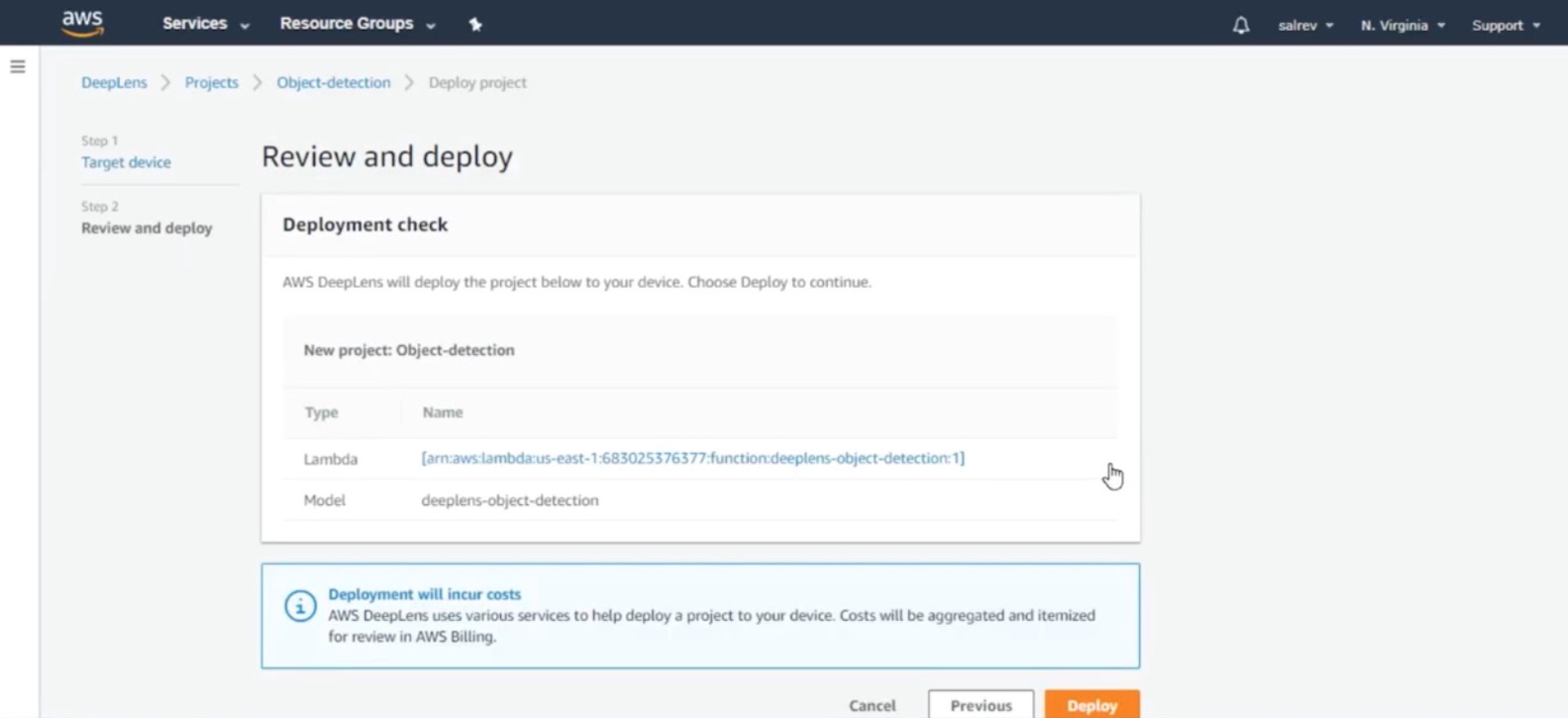This screenshot has width=1568, height=718.
Task: Click the orange Deploy button
Action: coord(1092,704)
